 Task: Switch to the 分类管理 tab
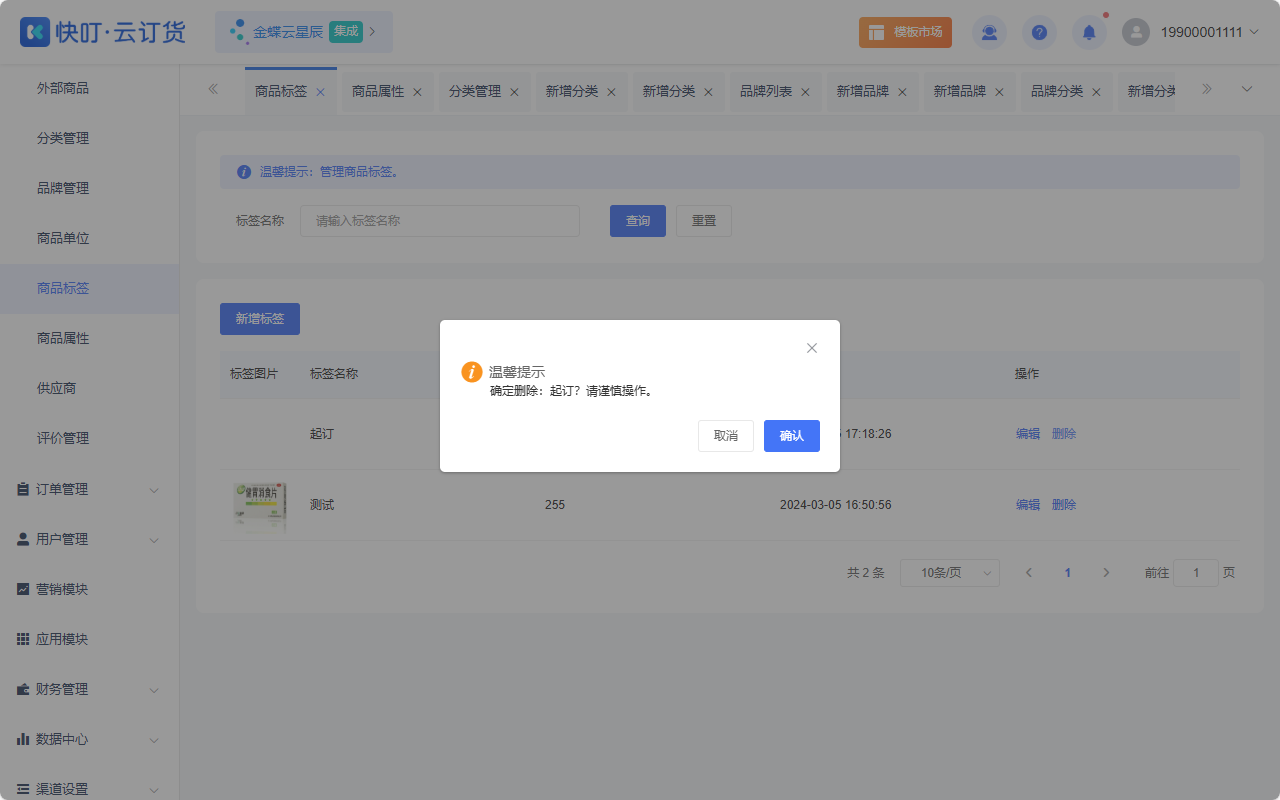[x=475, y=91]
